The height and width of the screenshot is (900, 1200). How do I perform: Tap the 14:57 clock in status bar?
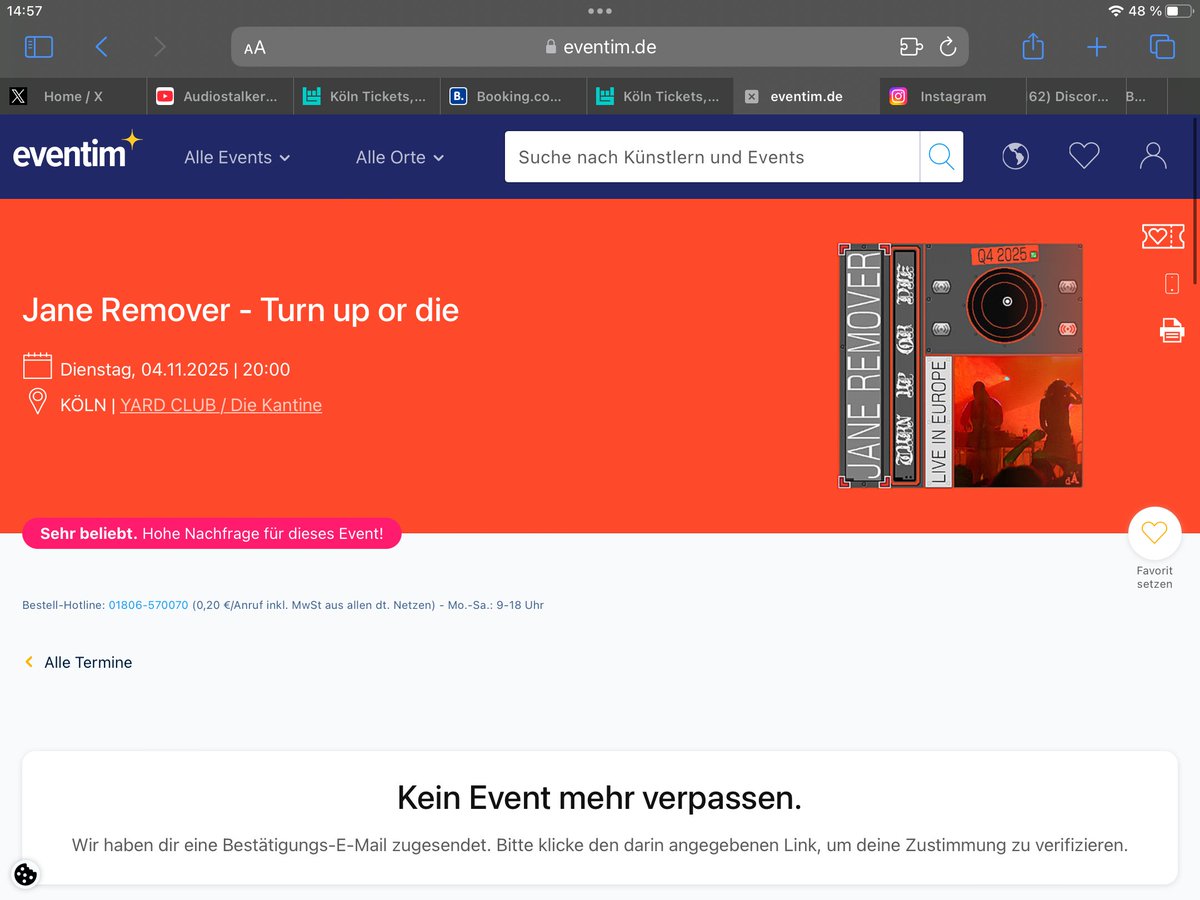tap(25, 11)
